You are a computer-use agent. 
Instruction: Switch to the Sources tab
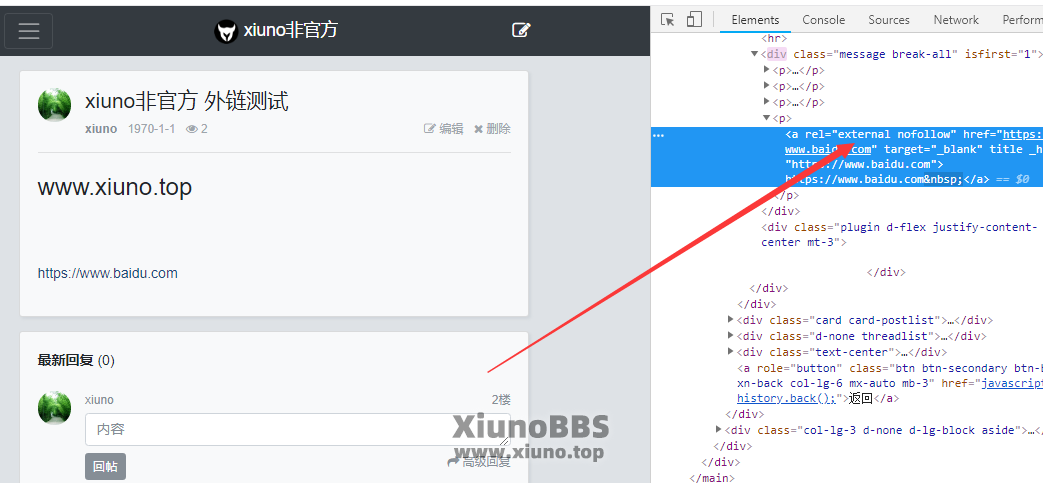[x=889, y=20]
